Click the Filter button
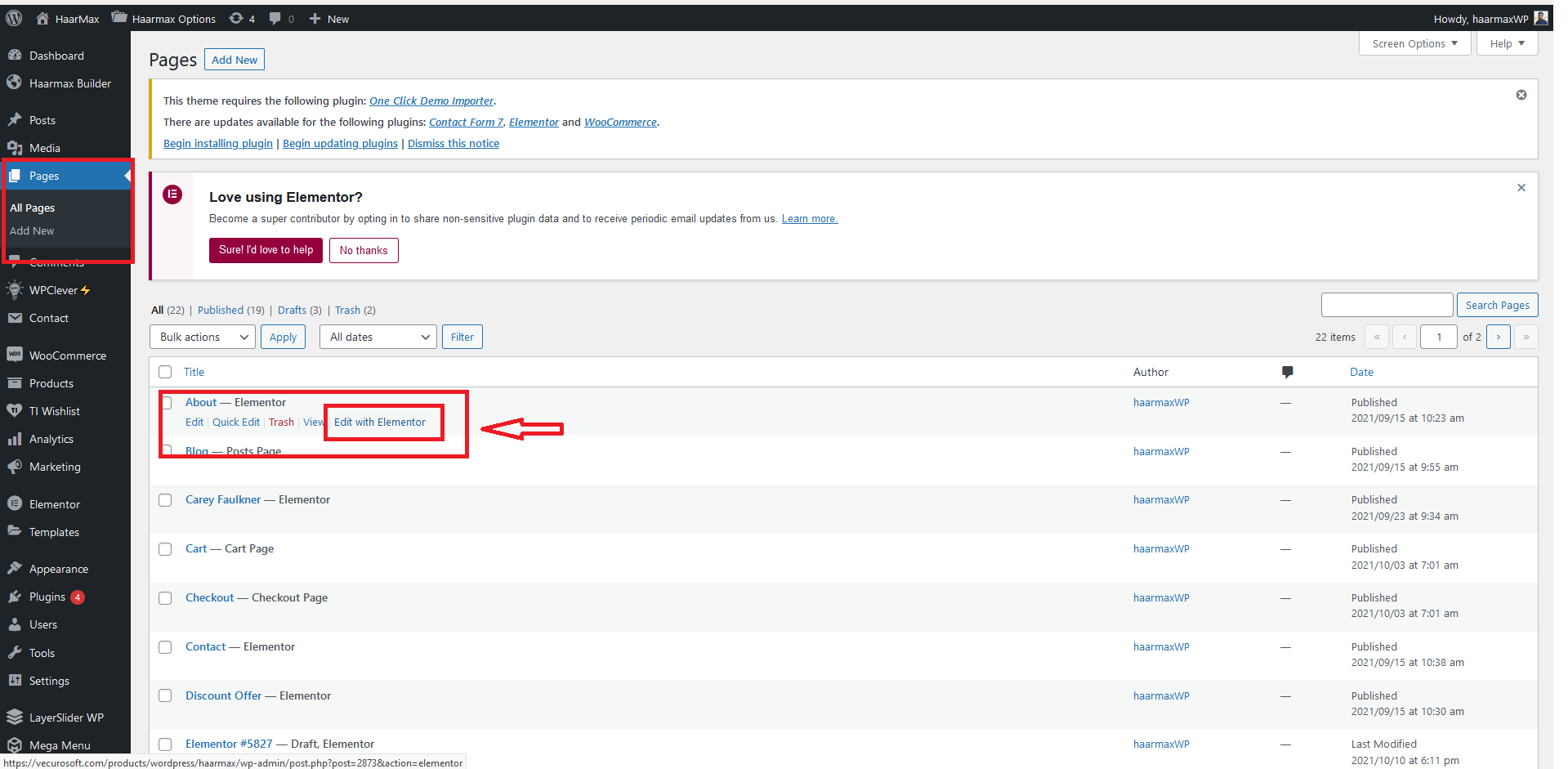This screenshot has height=769, width=1568. click(x=462, y=337)
